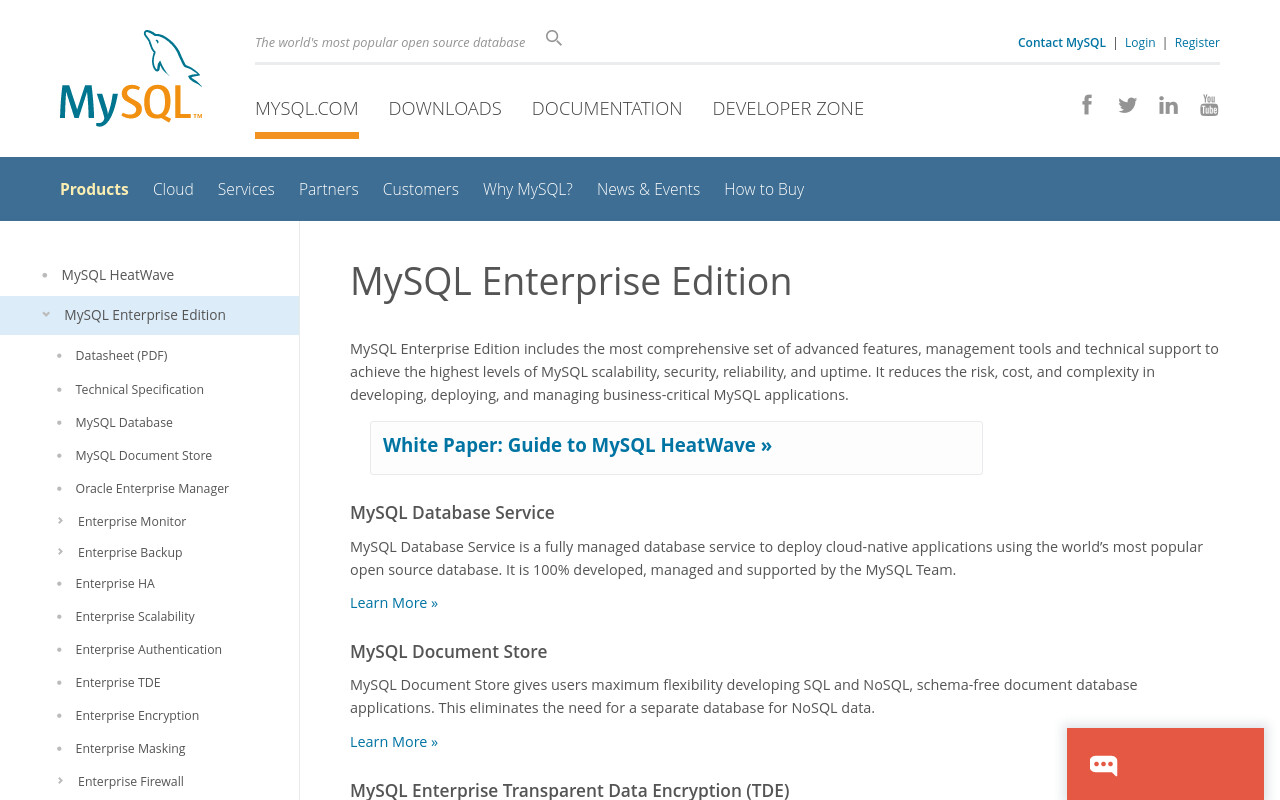
Task: Open News & Events menu item
Action: pos(648,189)
